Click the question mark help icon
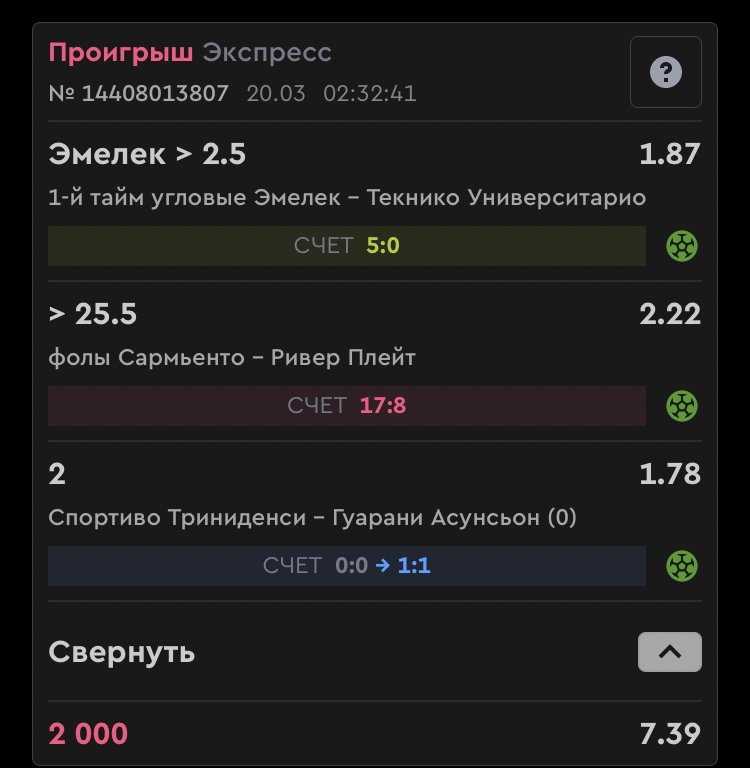Image resolution: width=750 pixels, height=768 pixels. (665, 72)
